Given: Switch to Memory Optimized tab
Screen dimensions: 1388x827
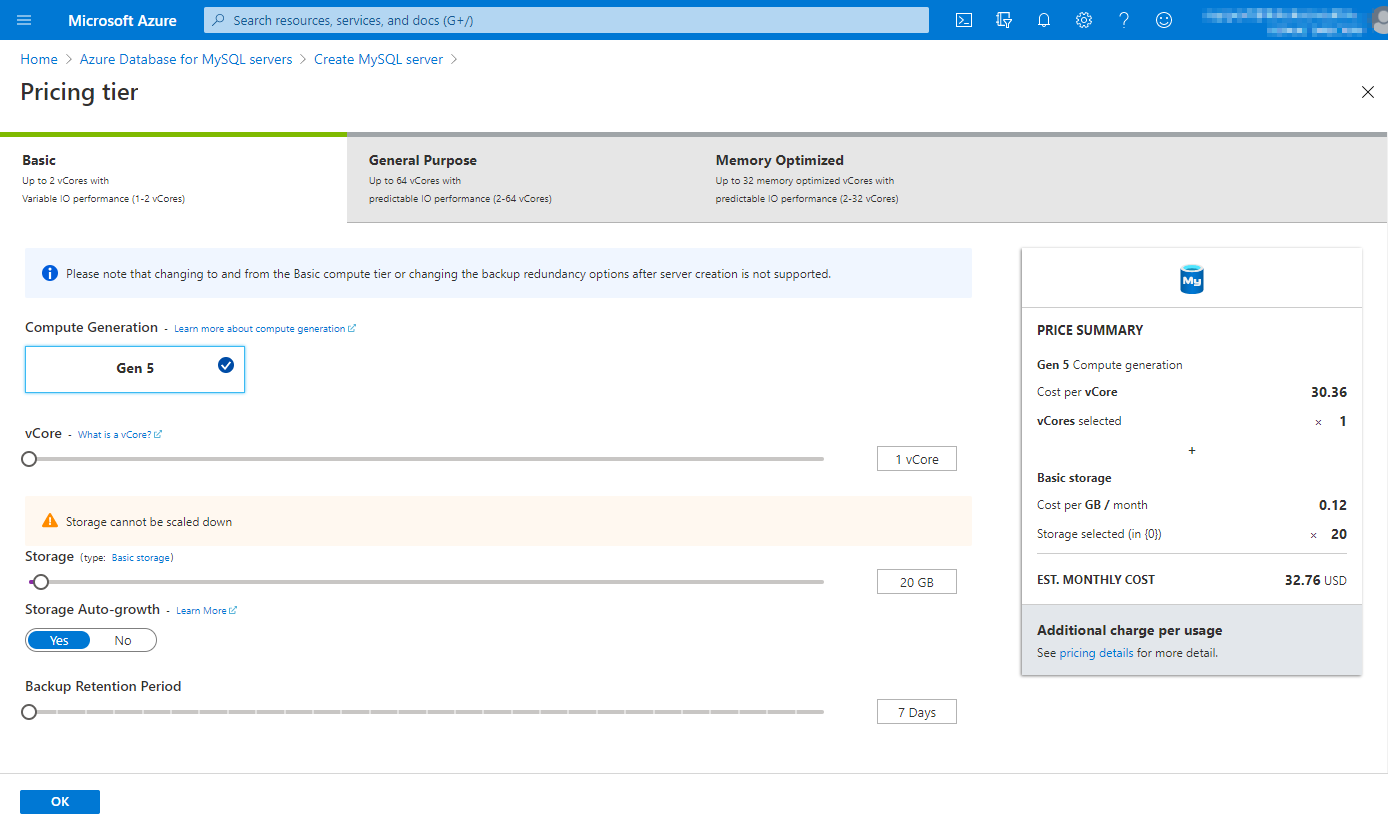Looking at the screenshot, I should pos(868,179).
